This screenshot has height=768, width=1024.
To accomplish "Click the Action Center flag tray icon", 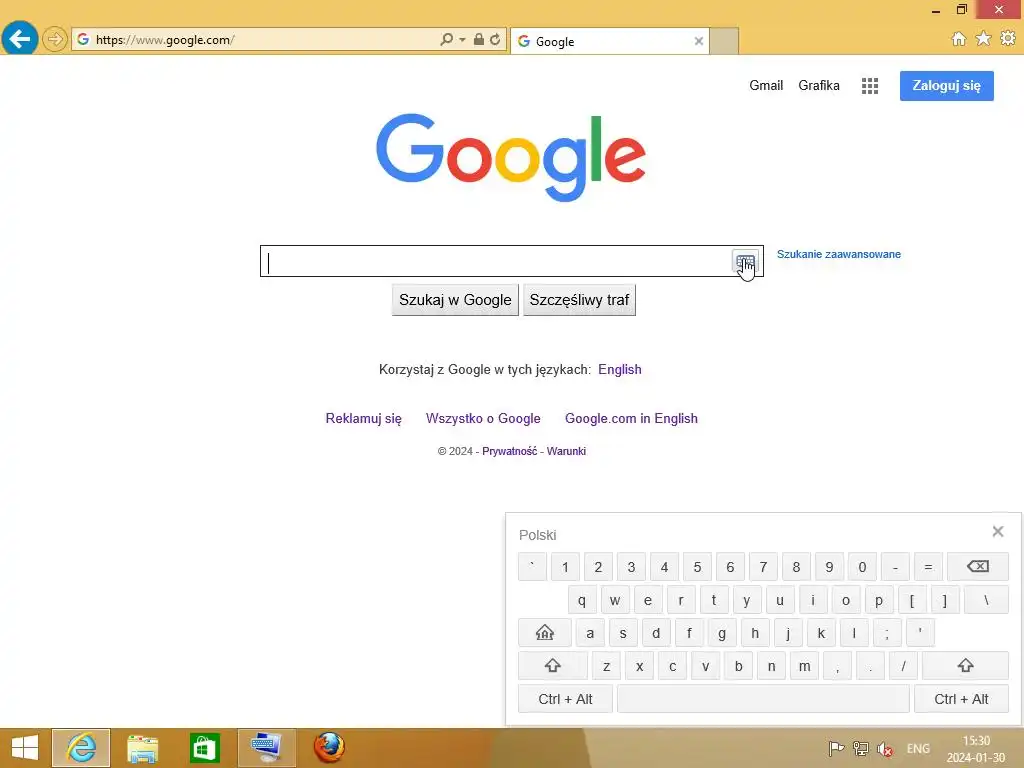I will [x=835, y=748].
